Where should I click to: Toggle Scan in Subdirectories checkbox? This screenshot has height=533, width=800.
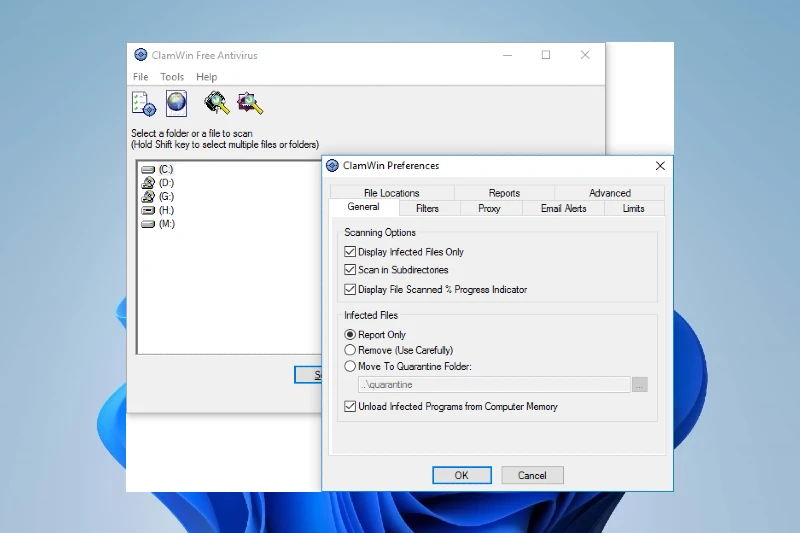(x=350, y=269)
